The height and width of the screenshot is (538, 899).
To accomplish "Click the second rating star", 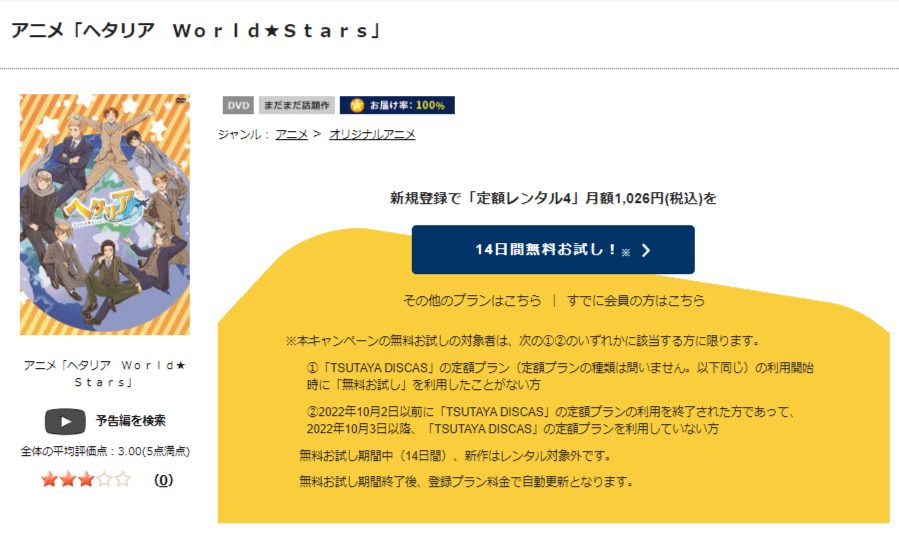I will coord(68,479).
